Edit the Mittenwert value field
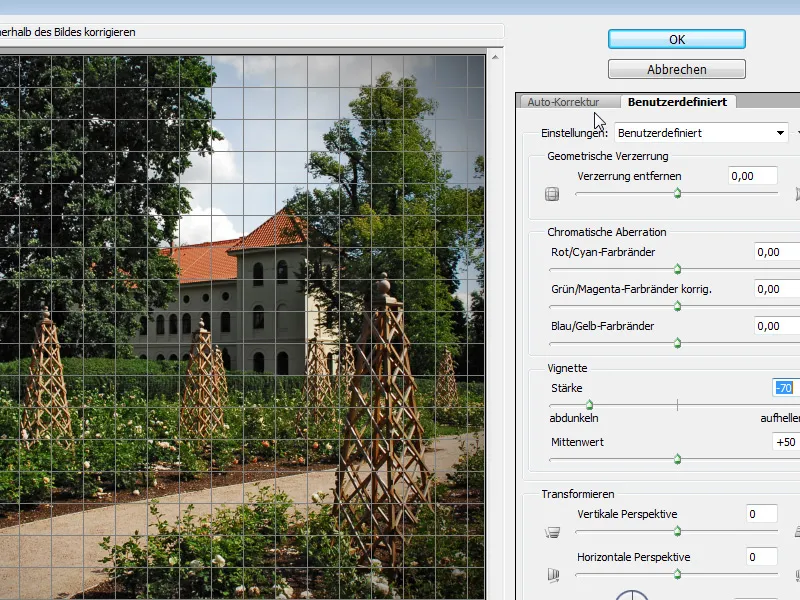The image size is (800, 600). 786,442
